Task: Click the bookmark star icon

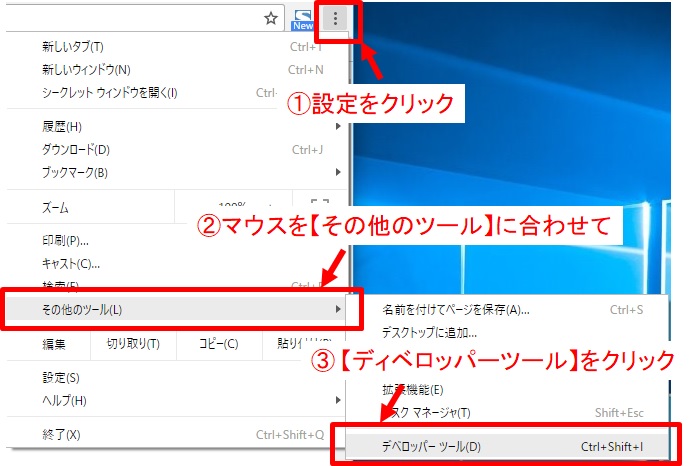Action: tap(271, 18)
